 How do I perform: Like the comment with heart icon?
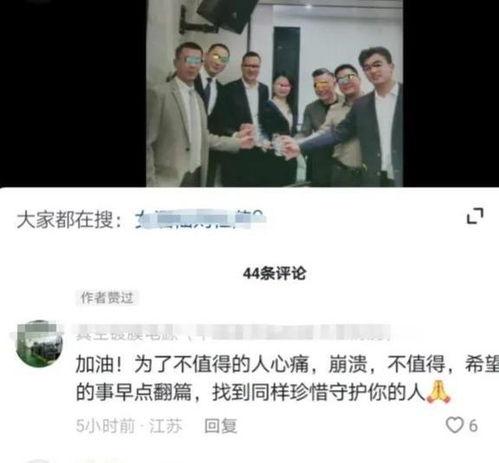pos(455,426)
